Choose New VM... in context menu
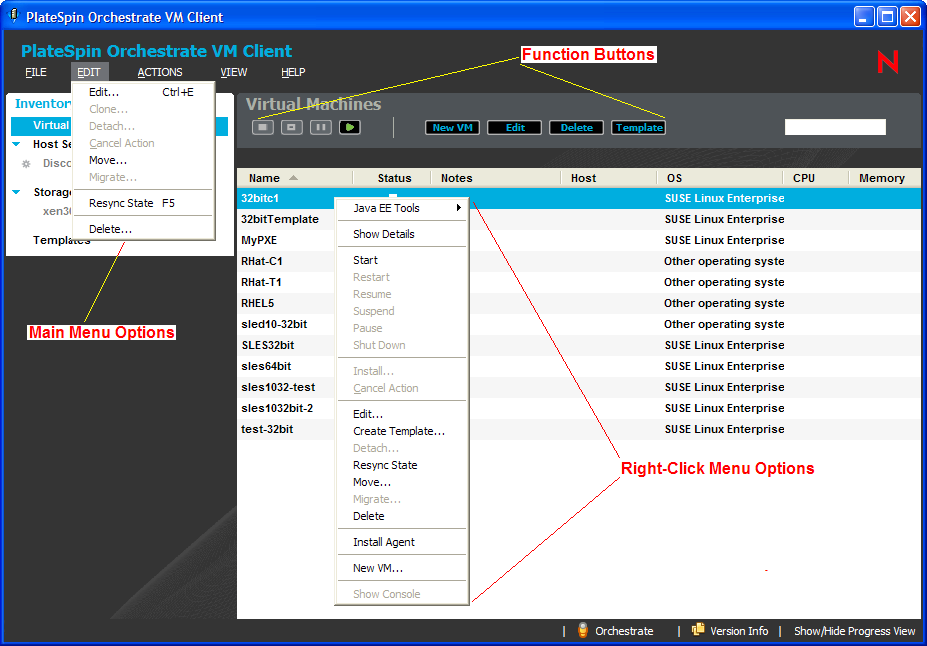927x646 pixels. point(402,569)
